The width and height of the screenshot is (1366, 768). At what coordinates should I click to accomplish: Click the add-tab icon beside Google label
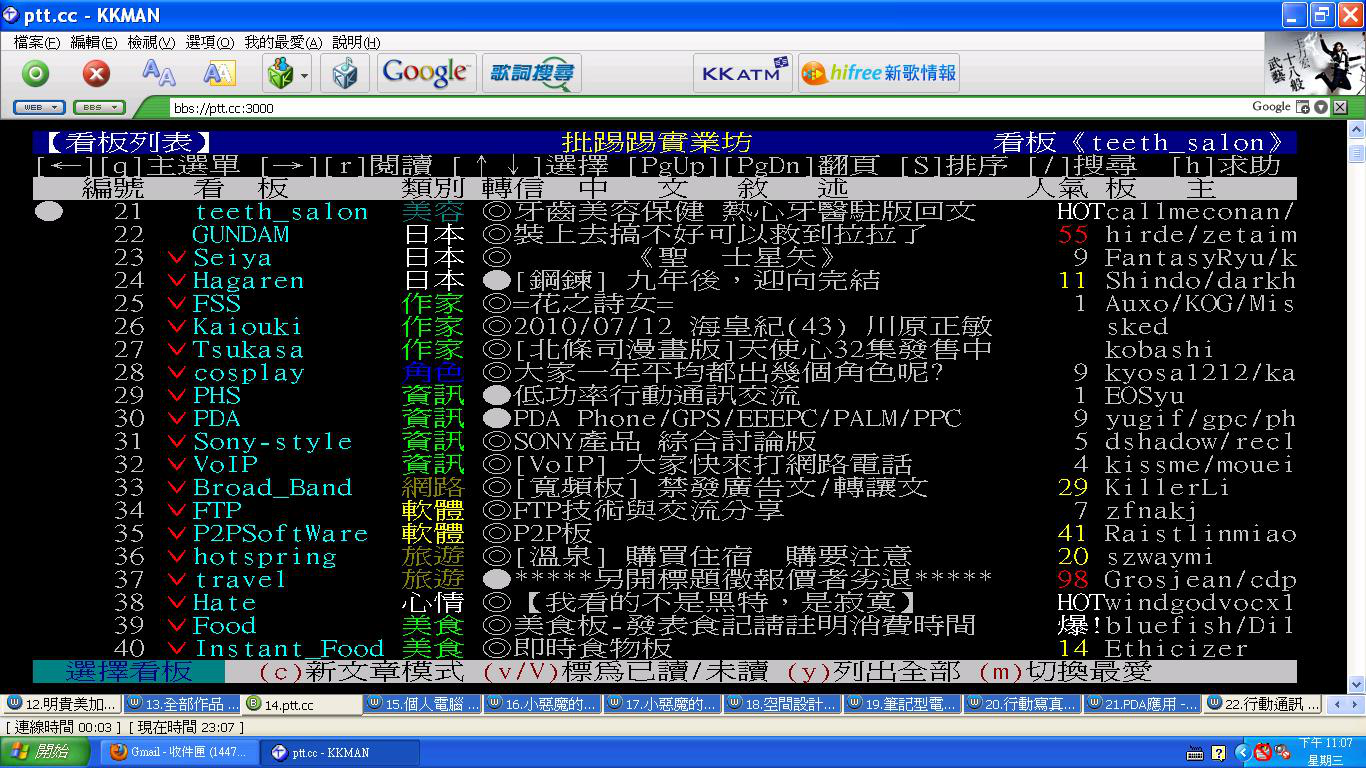pyautogui.click(x=1304, y=107)
